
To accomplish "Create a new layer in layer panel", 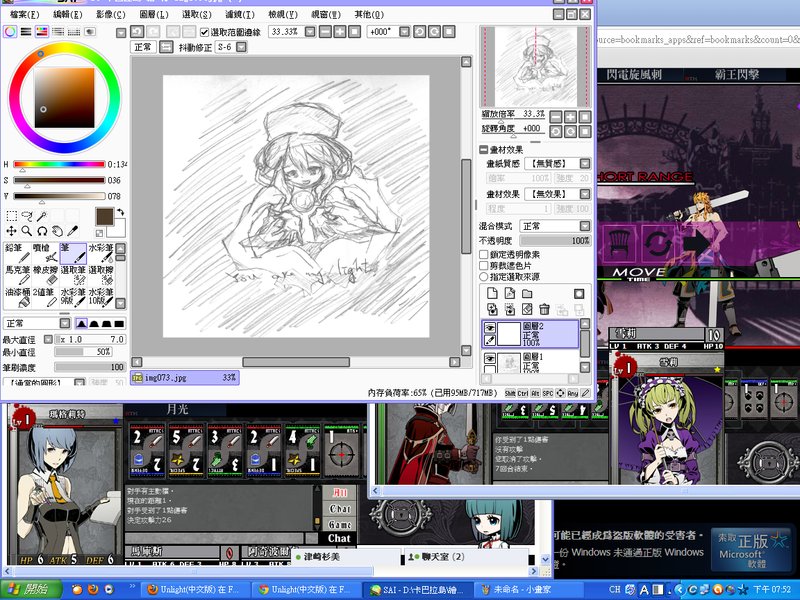I will (x=492, y=293).
